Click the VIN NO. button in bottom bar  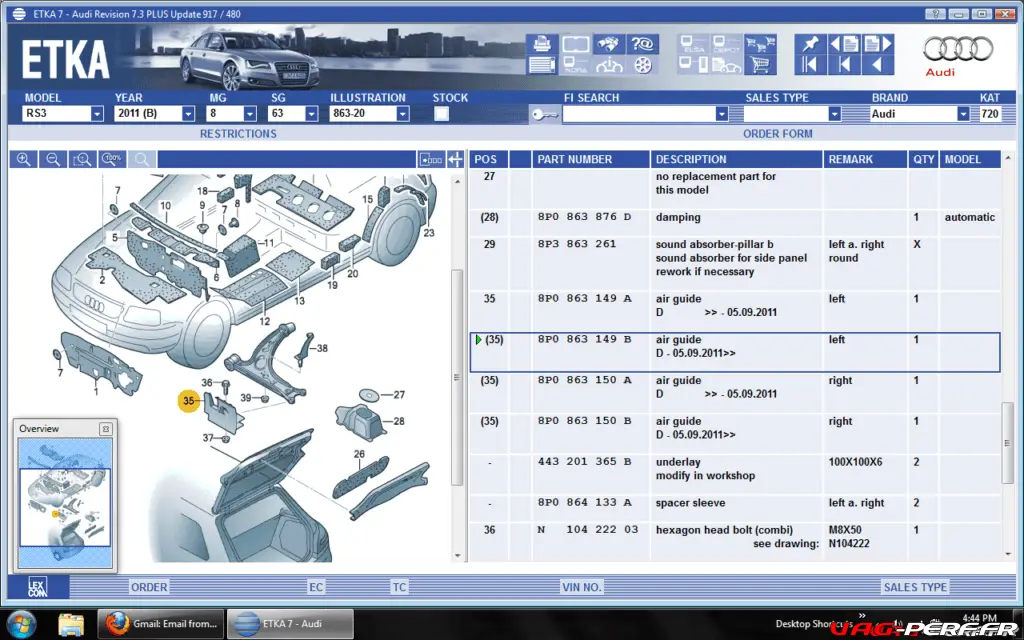[x=581, y=587]
